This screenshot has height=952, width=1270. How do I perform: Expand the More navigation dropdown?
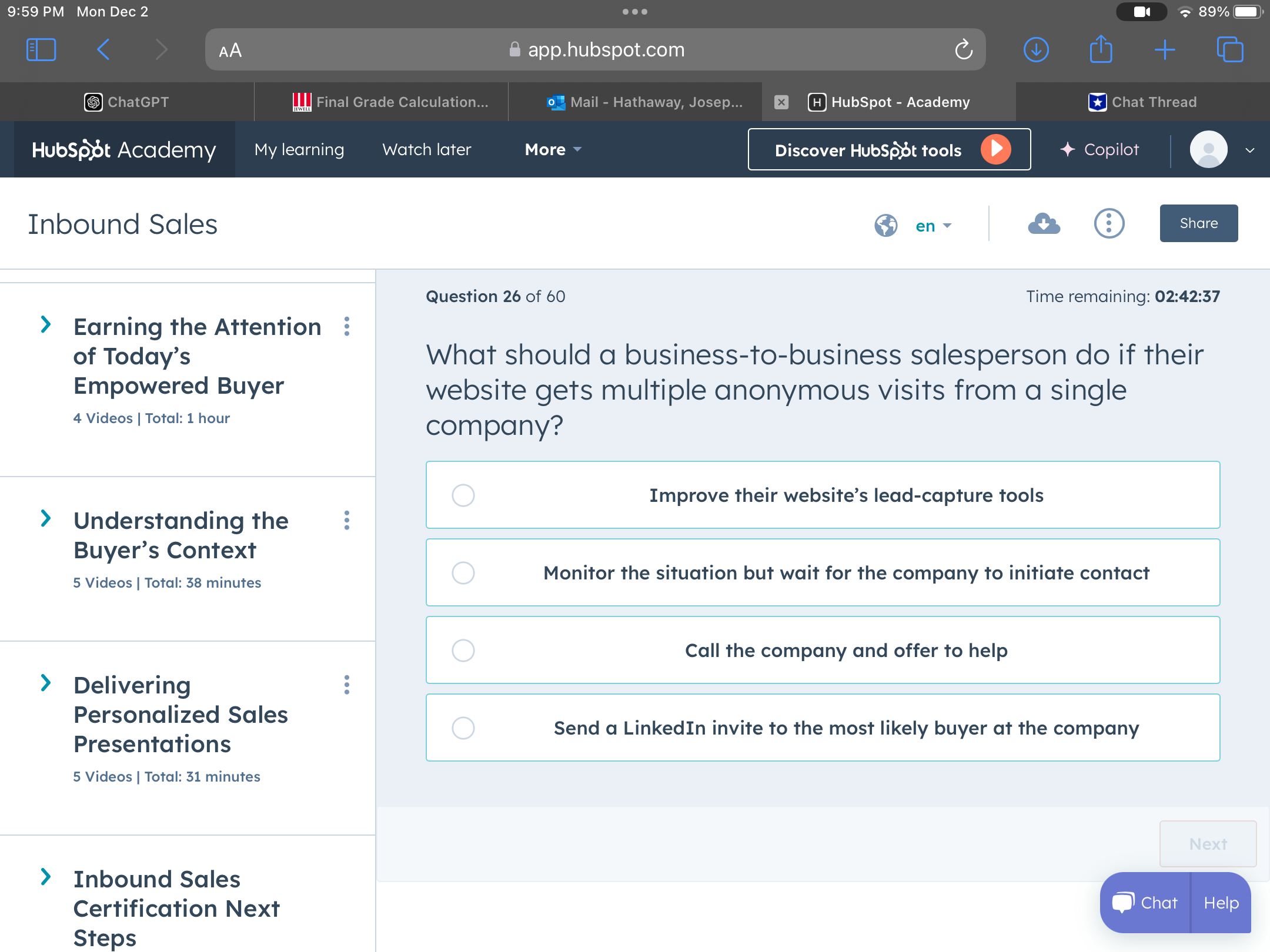[553, 150]
